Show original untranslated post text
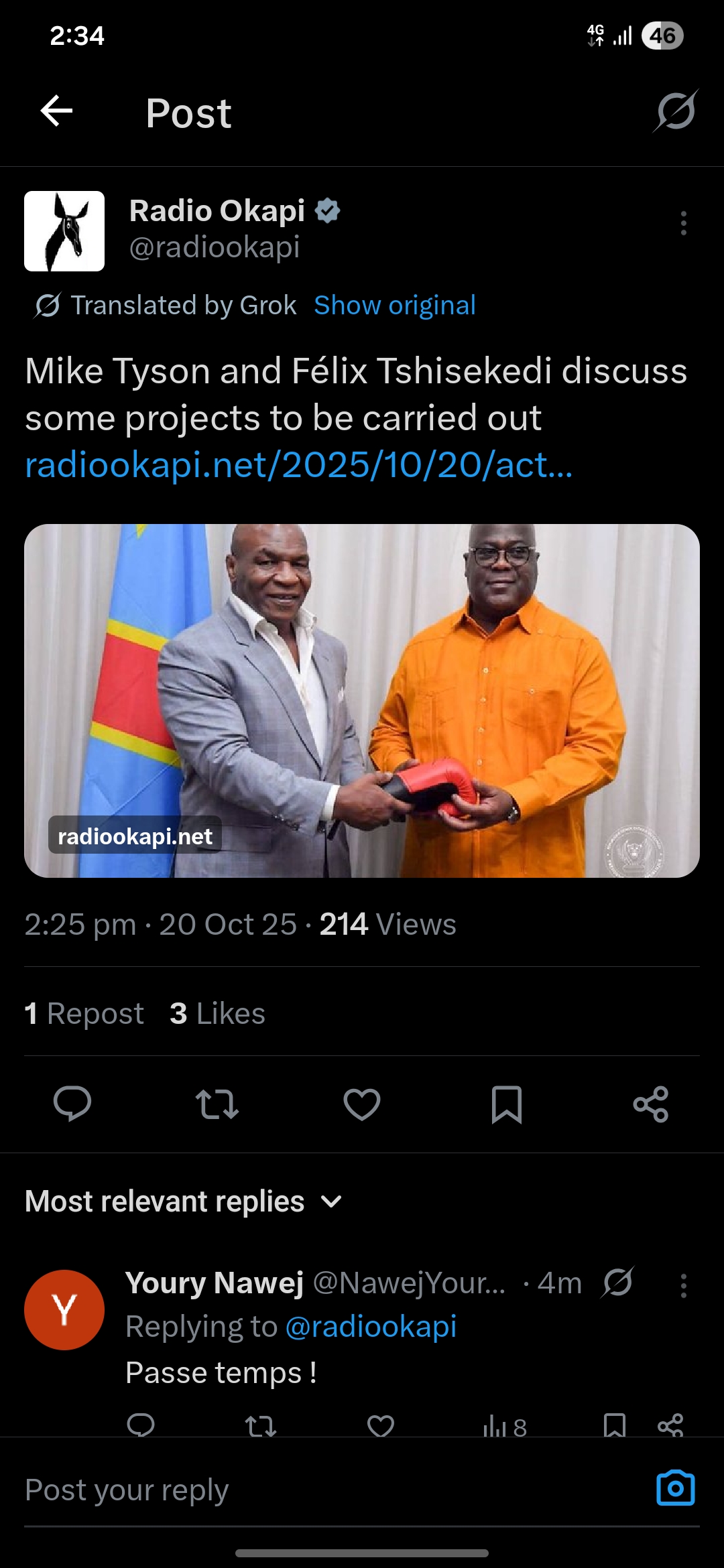The height and width of the screenshot is (1568, 724). pos(395,306)
